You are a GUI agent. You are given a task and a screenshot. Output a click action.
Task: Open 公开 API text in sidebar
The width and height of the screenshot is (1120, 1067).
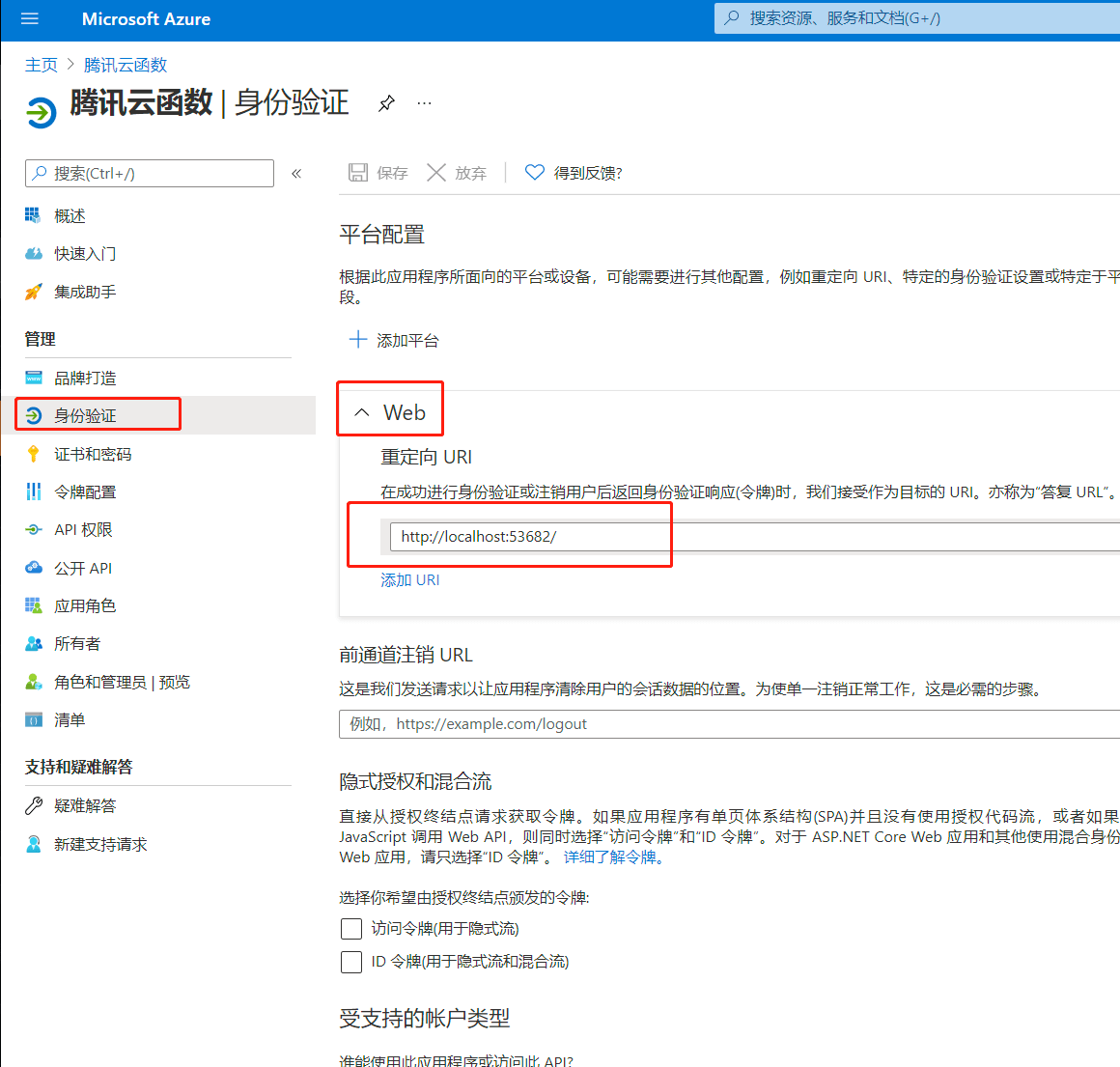click(83, 569)
